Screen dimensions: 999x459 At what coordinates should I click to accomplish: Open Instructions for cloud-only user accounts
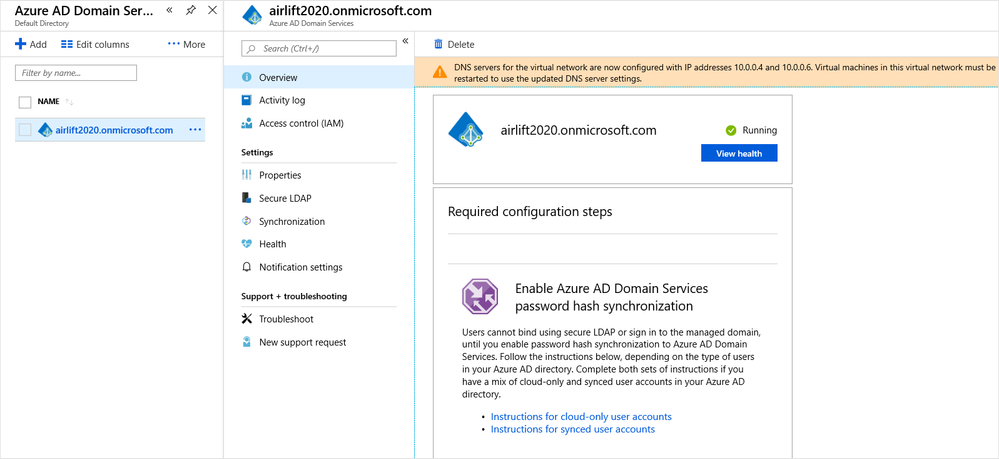581,416
